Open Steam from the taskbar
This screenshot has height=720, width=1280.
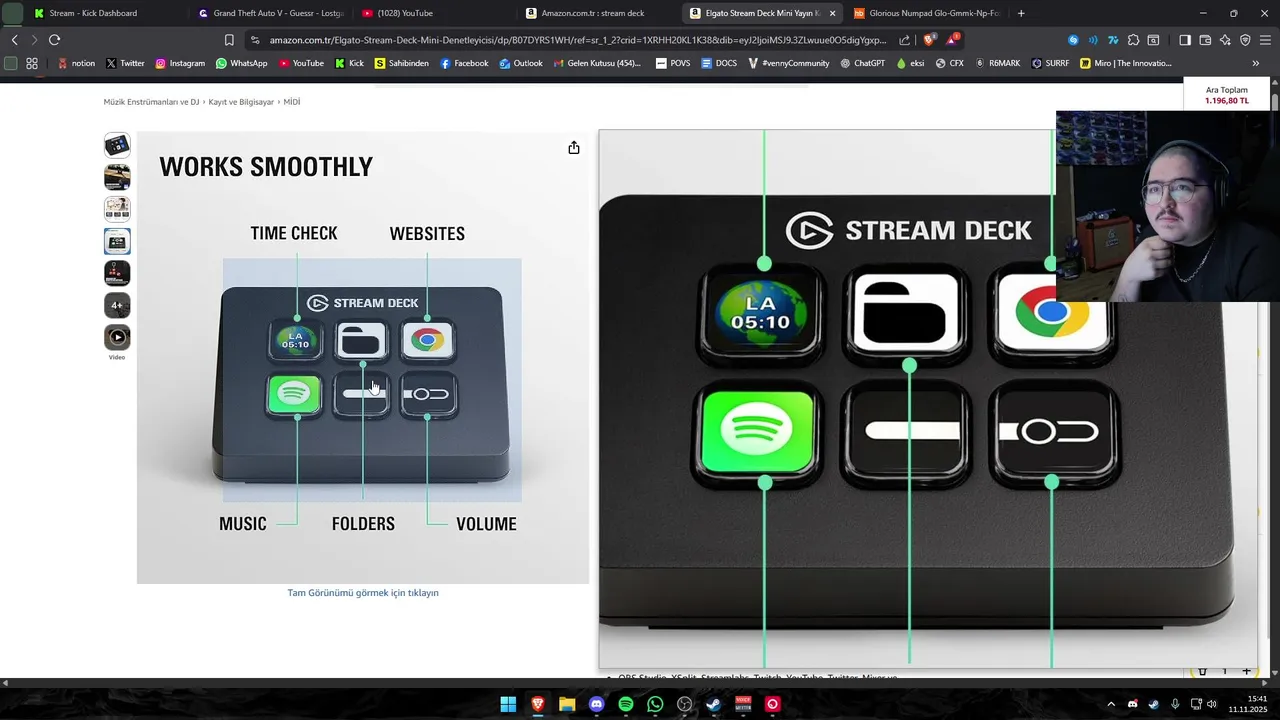(x=713, y=704)
